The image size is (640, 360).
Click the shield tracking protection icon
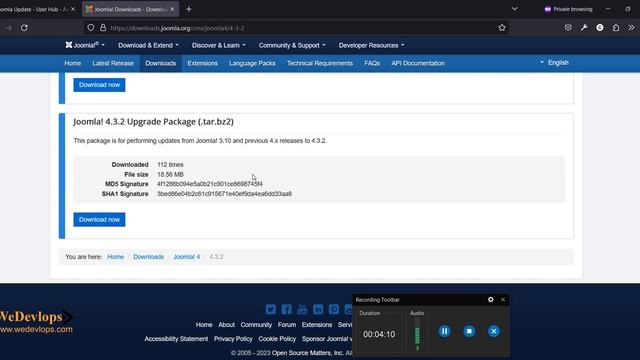[91, 28]
